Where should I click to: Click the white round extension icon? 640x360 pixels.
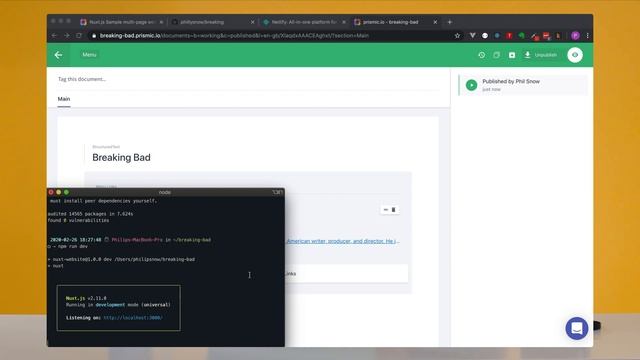pyautogui.click(x=484, y=36)
